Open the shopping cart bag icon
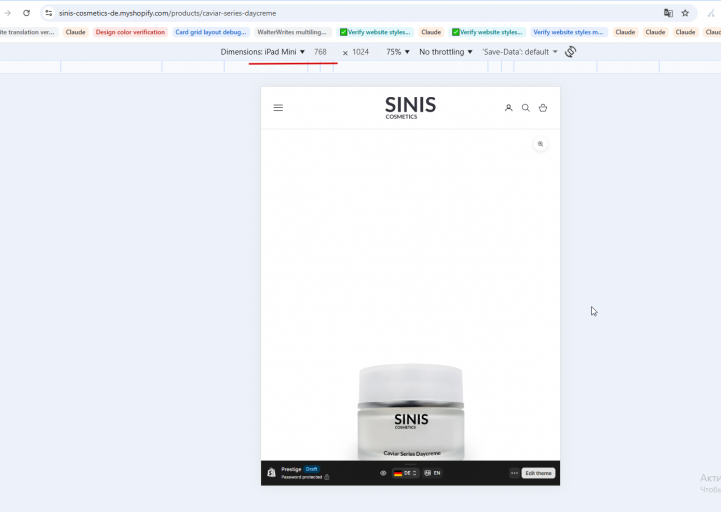 click(x=543, y=108)
